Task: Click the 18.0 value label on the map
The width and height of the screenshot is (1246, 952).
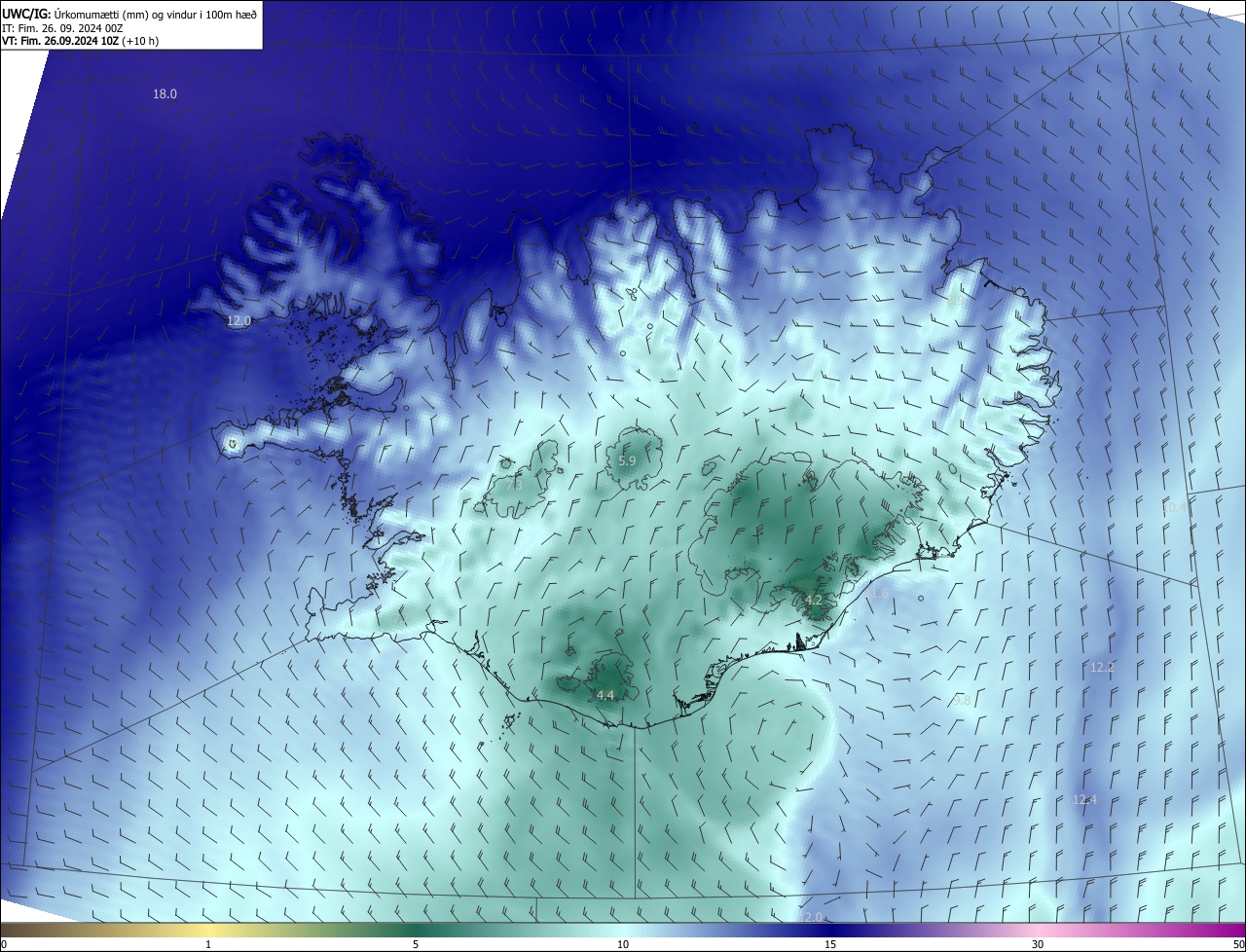Action: 165,94
